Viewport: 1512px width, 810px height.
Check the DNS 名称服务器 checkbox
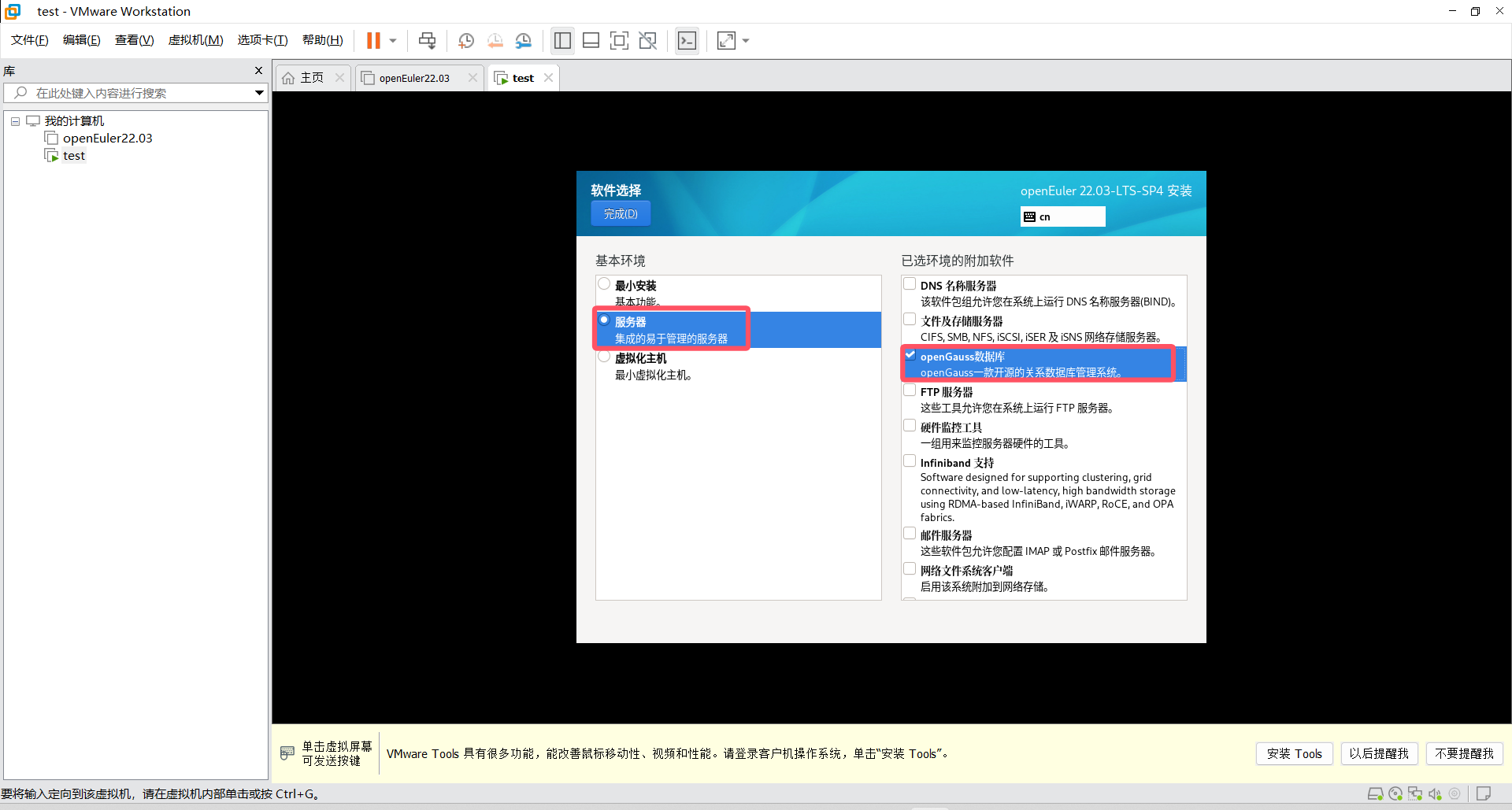coord(910,284)
